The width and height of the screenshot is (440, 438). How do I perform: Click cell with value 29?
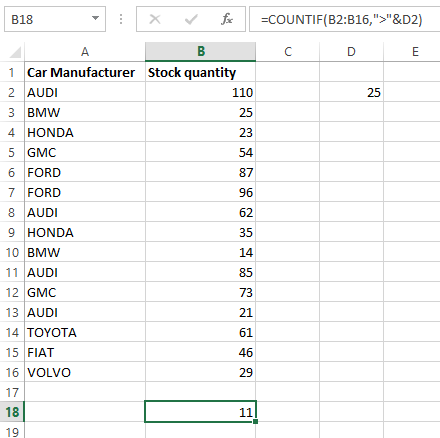pyautogui.click(x=201, y=372)
